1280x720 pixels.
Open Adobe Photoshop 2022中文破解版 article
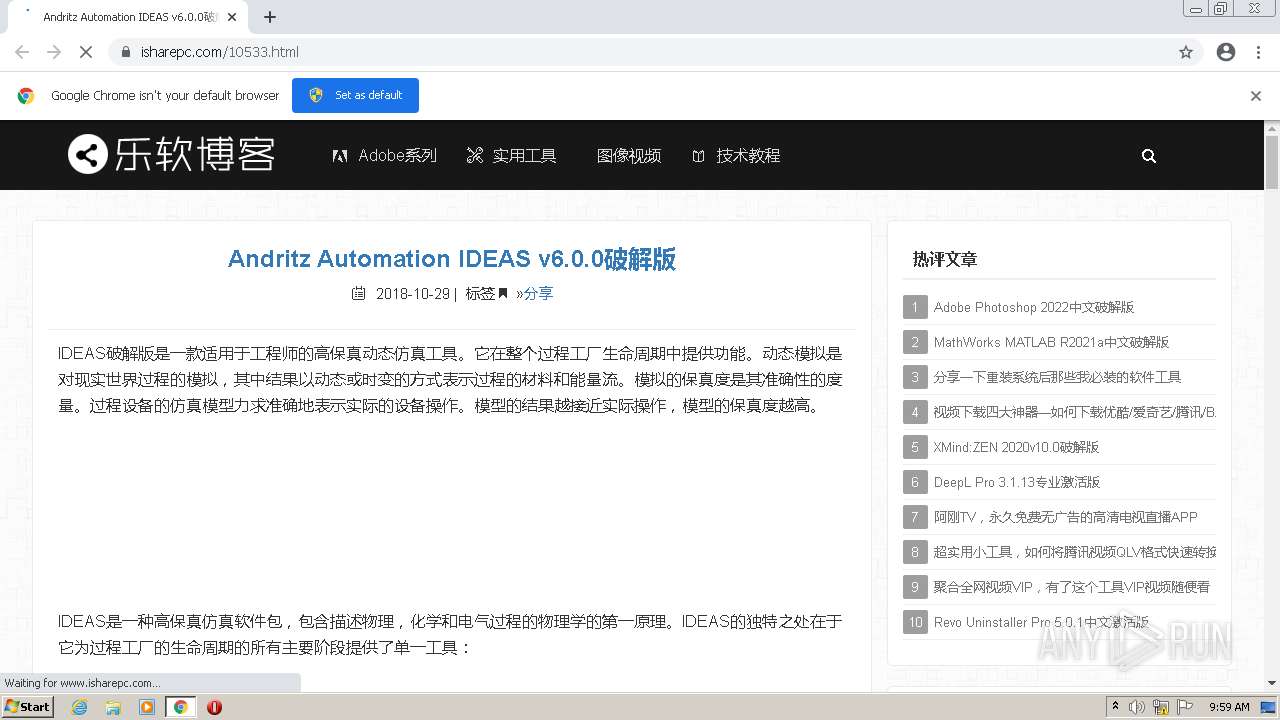pos(1033,307)
